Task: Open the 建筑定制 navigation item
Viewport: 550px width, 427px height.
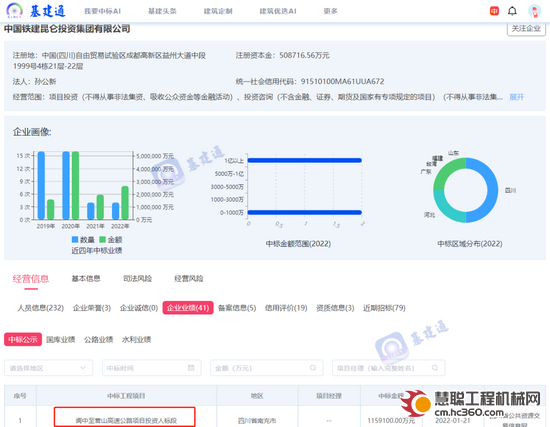Action: pyautogui.click(x=218, y=11)
